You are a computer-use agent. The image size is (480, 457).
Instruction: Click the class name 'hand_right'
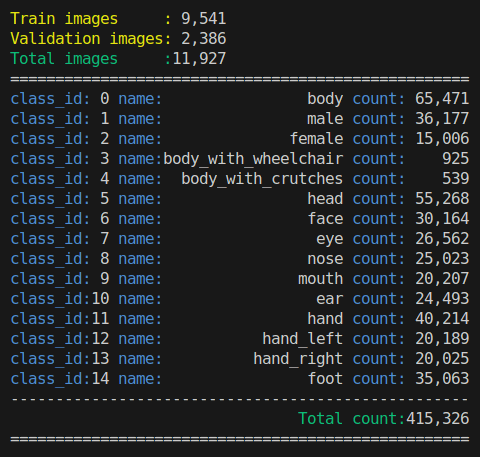tap(298, 359)
